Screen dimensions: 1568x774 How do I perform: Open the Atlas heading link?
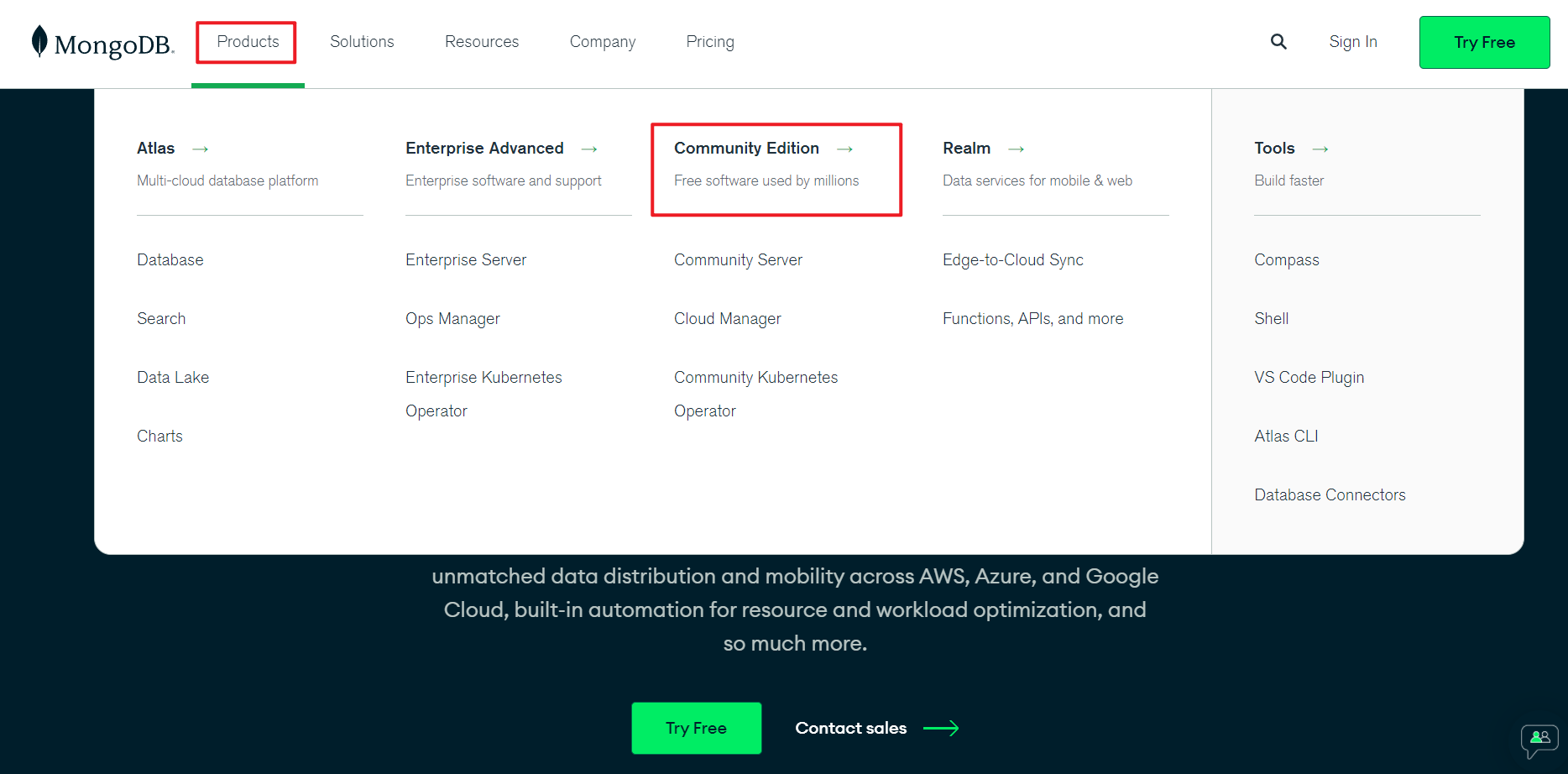click(x=156, y=149)
